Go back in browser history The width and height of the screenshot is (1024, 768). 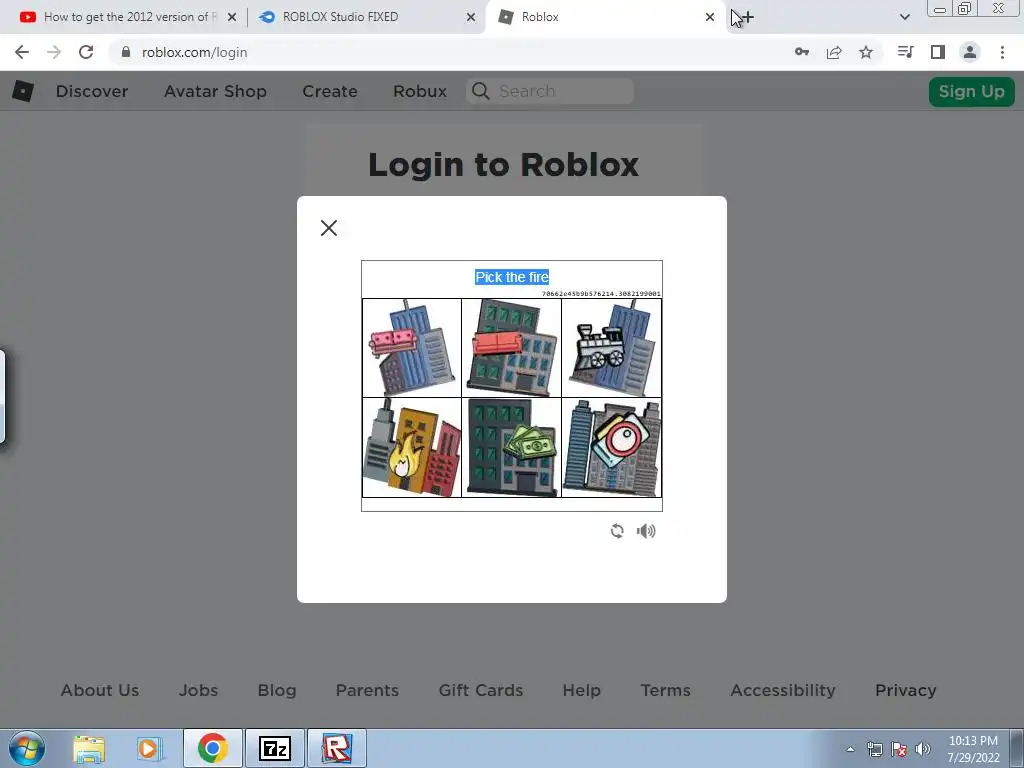[22, 52]
